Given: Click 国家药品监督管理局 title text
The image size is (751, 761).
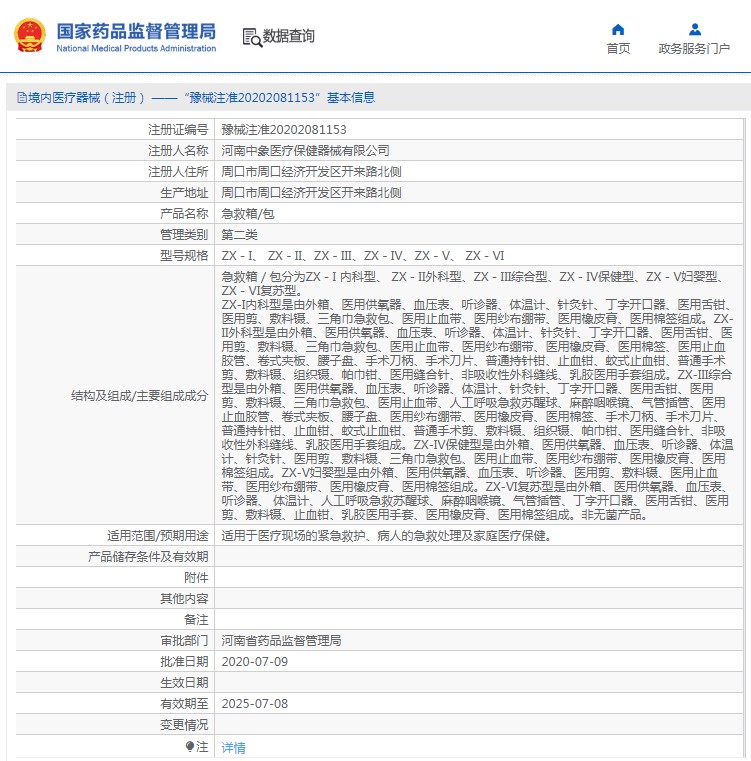Looking at the screenshot, I should tap(136, 31).
